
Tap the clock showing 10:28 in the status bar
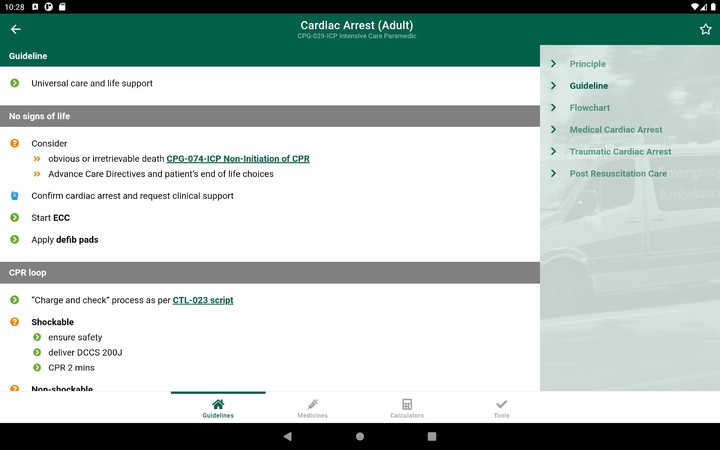(x=14, y=7)
